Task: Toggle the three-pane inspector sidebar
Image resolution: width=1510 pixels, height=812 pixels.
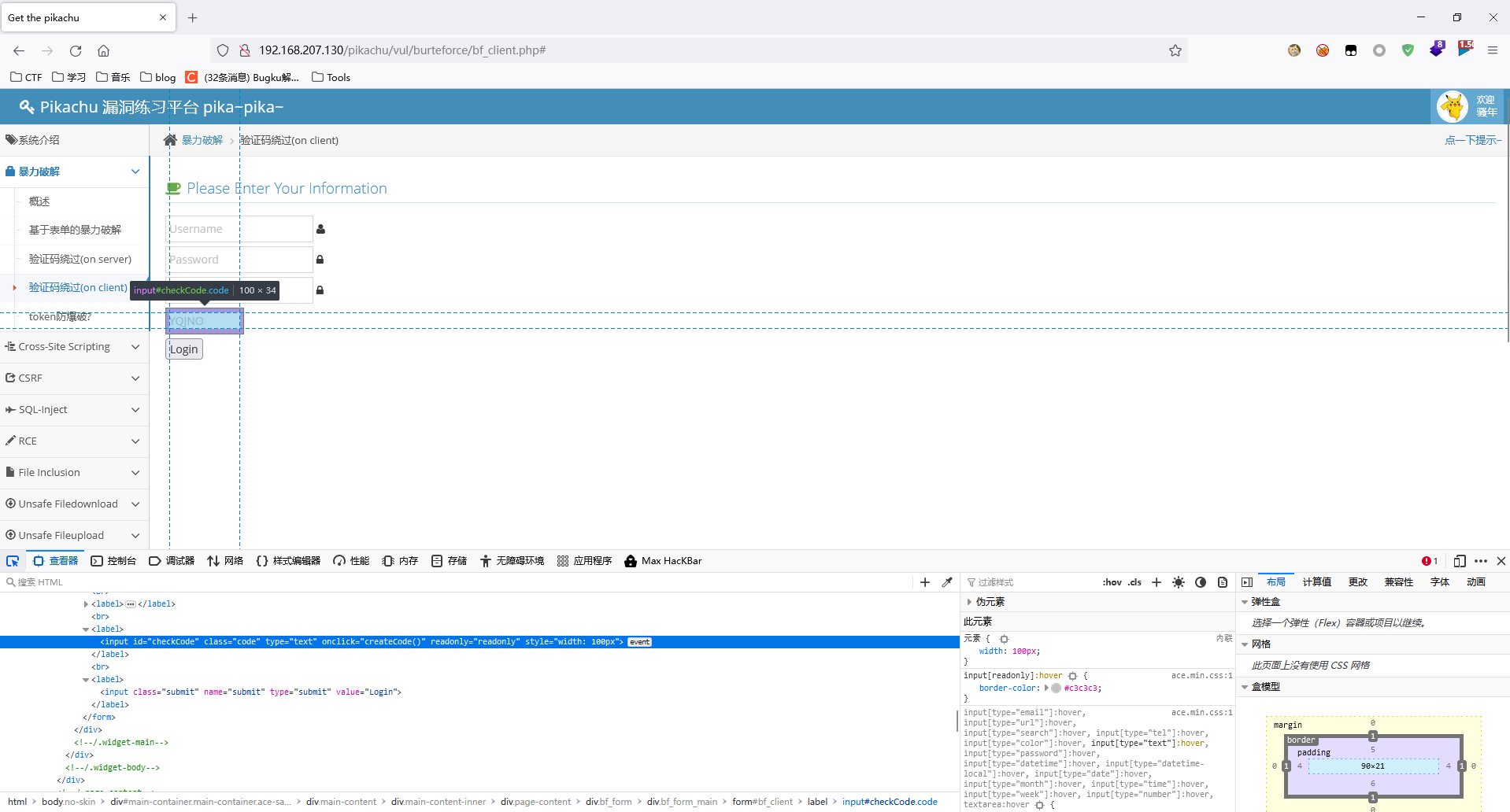Action: click(1247, 582)
